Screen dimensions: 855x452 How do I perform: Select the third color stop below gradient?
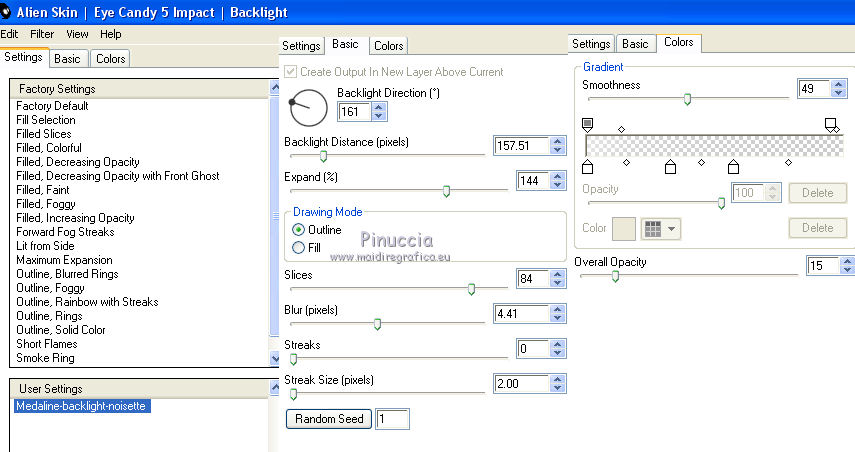733,167
